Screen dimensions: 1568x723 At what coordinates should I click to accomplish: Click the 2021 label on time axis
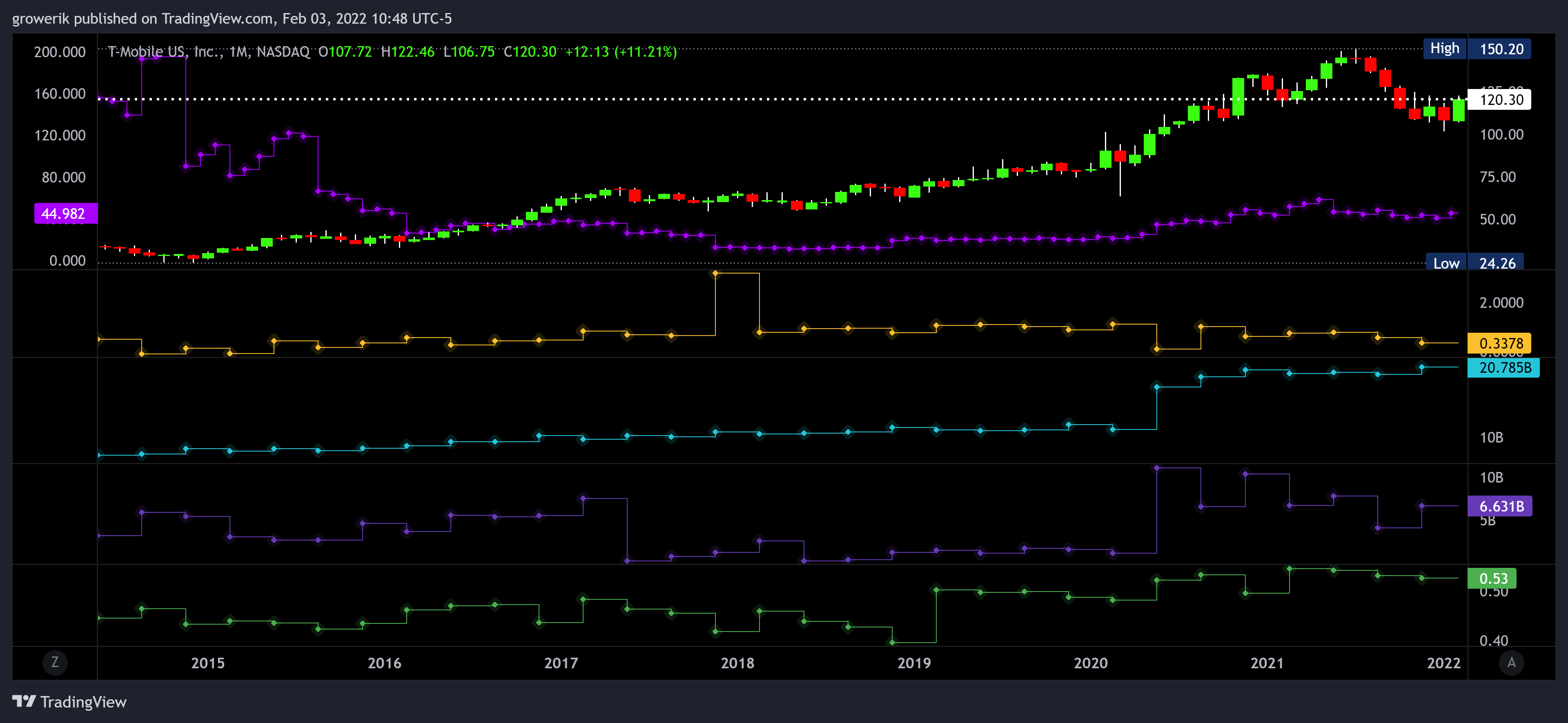click(x=1267, y=663)
